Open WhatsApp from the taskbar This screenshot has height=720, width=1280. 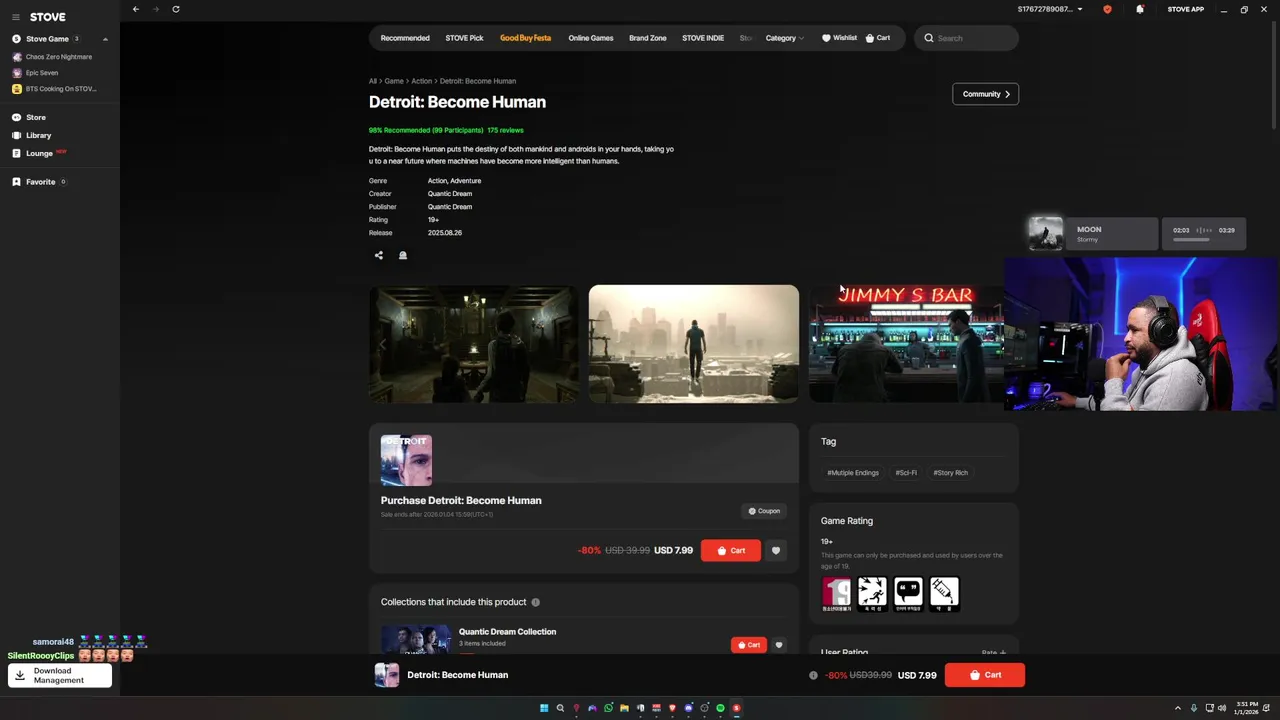click(608, 708)
